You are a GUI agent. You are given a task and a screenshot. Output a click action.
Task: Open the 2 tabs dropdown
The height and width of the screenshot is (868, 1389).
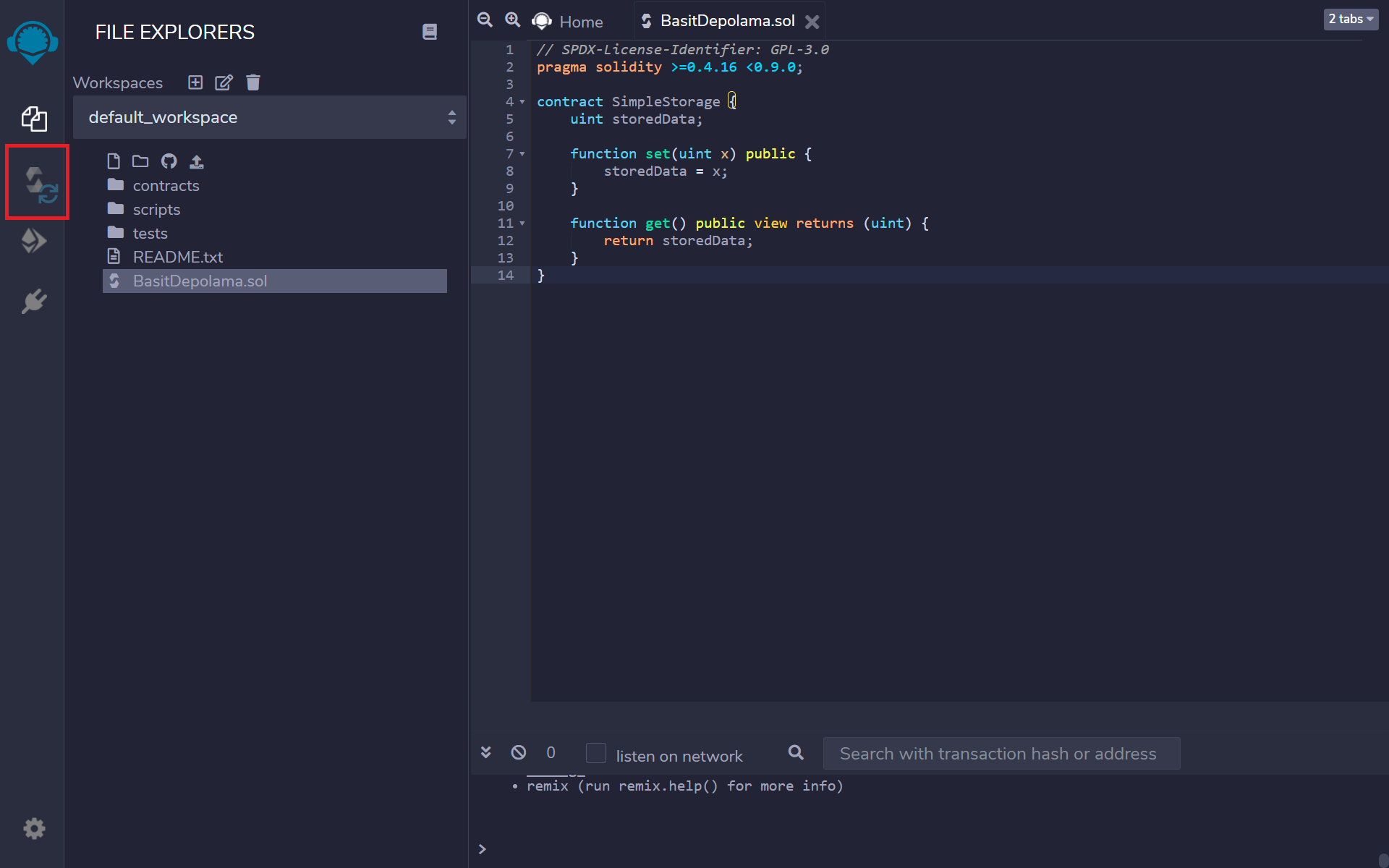coord(1351,19)
